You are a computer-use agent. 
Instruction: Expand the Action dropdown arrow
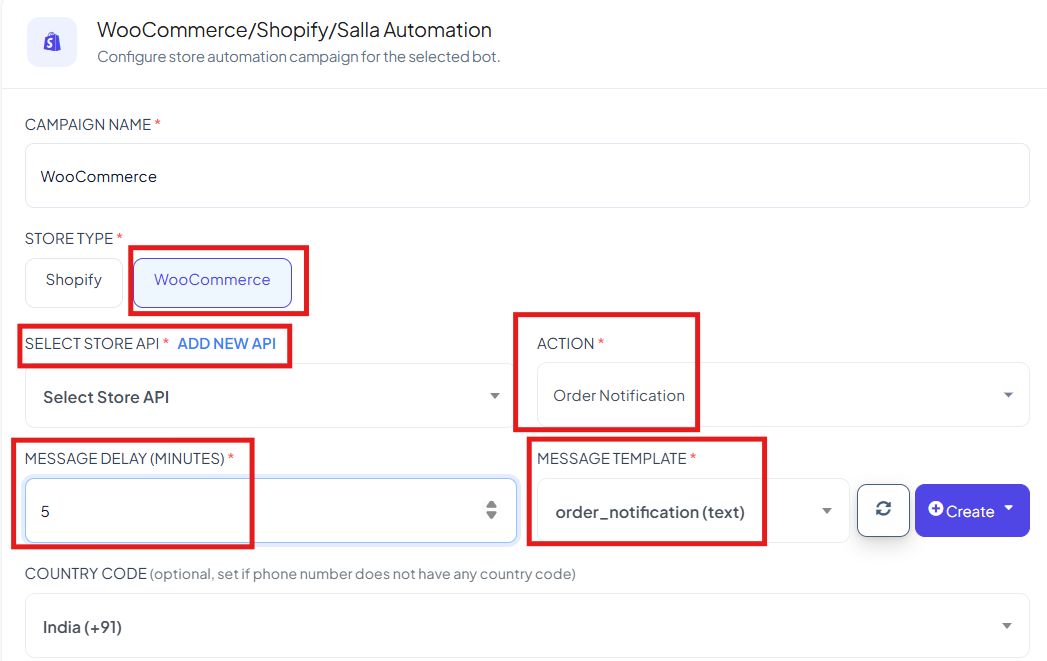pyautogui.click(x=1008, y=395)
